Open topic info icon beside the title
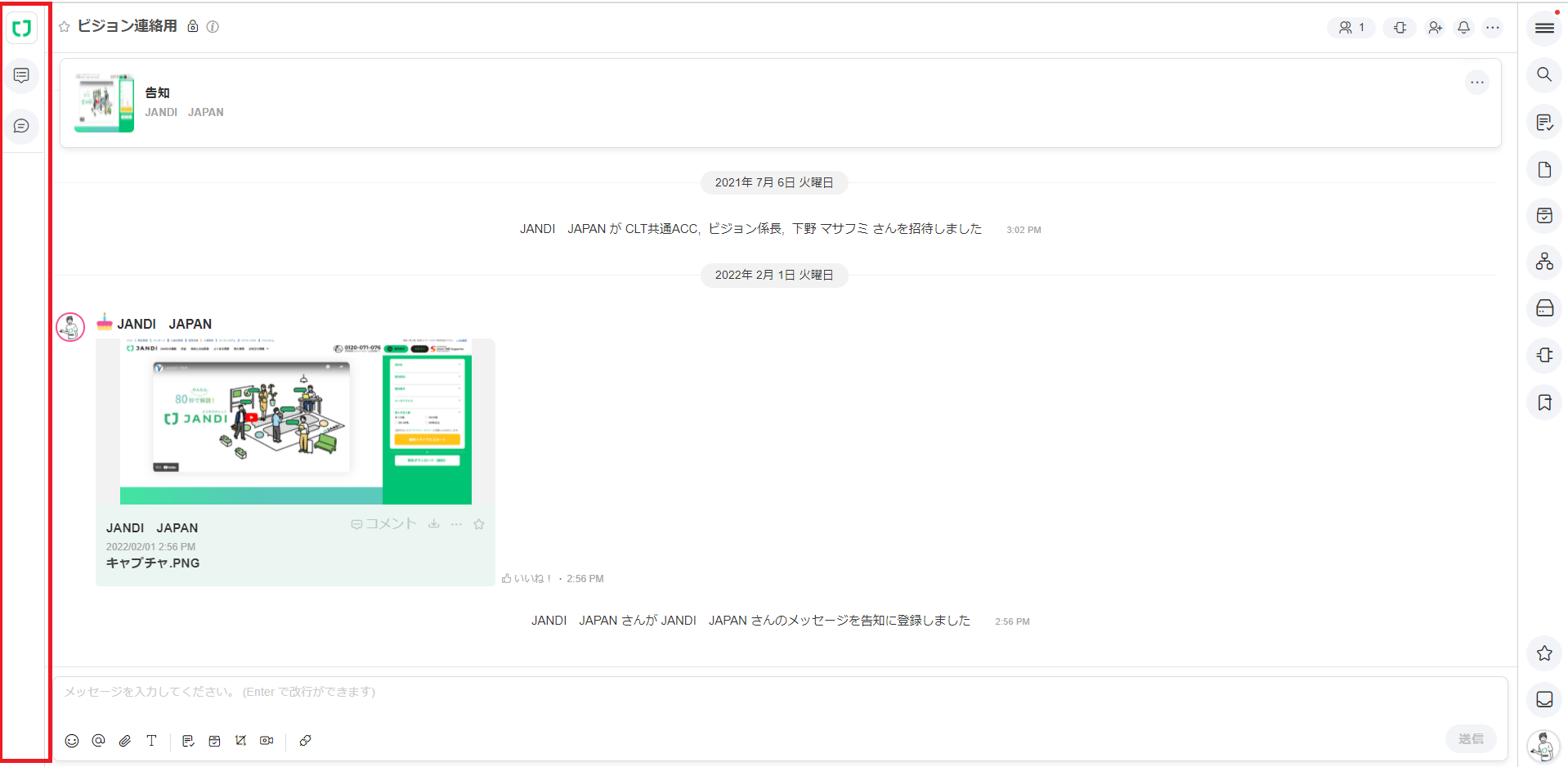 click(x=213, y=26)
